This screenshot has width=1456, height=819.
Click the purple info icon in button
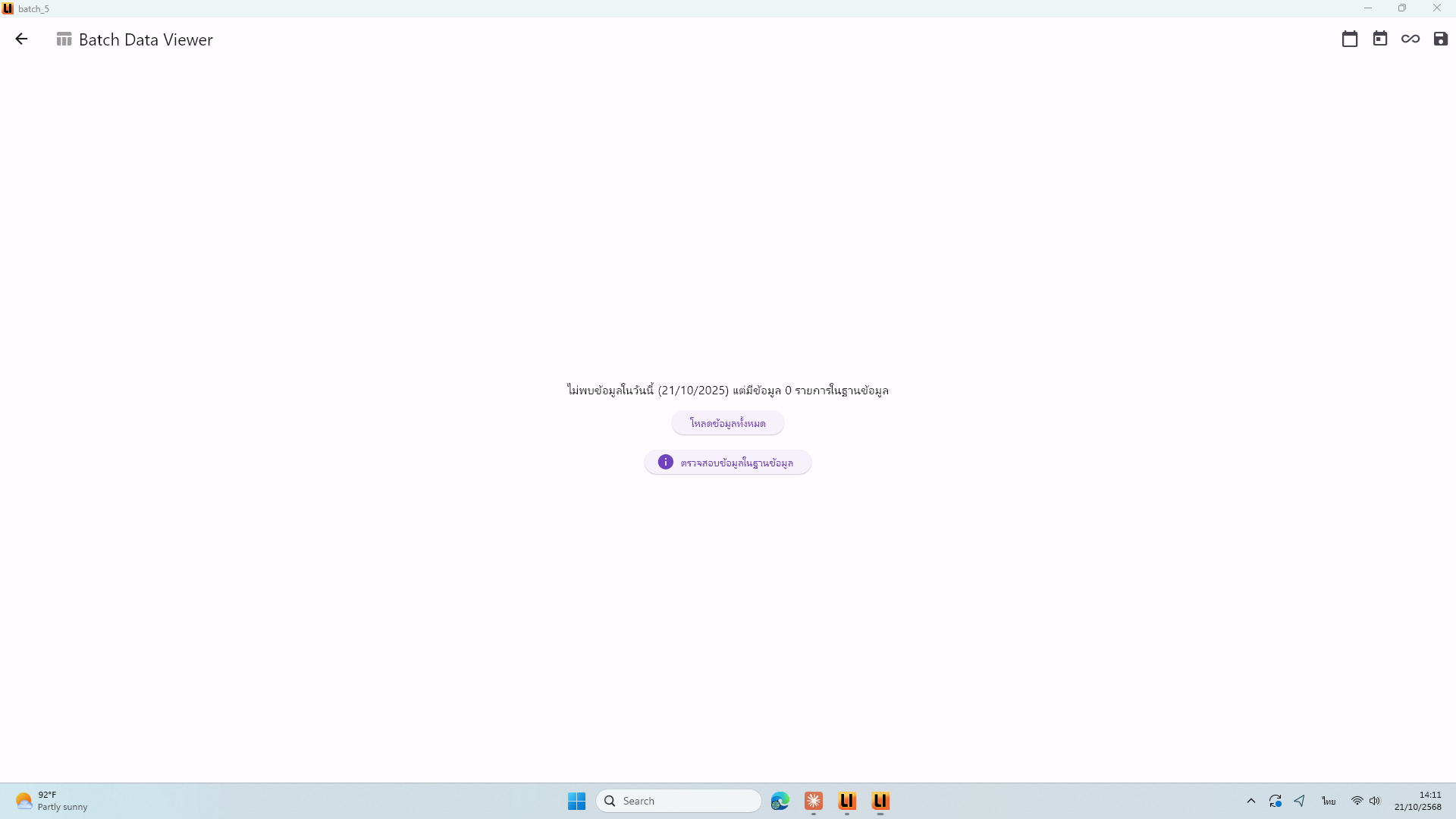click(x=665, y=463)
